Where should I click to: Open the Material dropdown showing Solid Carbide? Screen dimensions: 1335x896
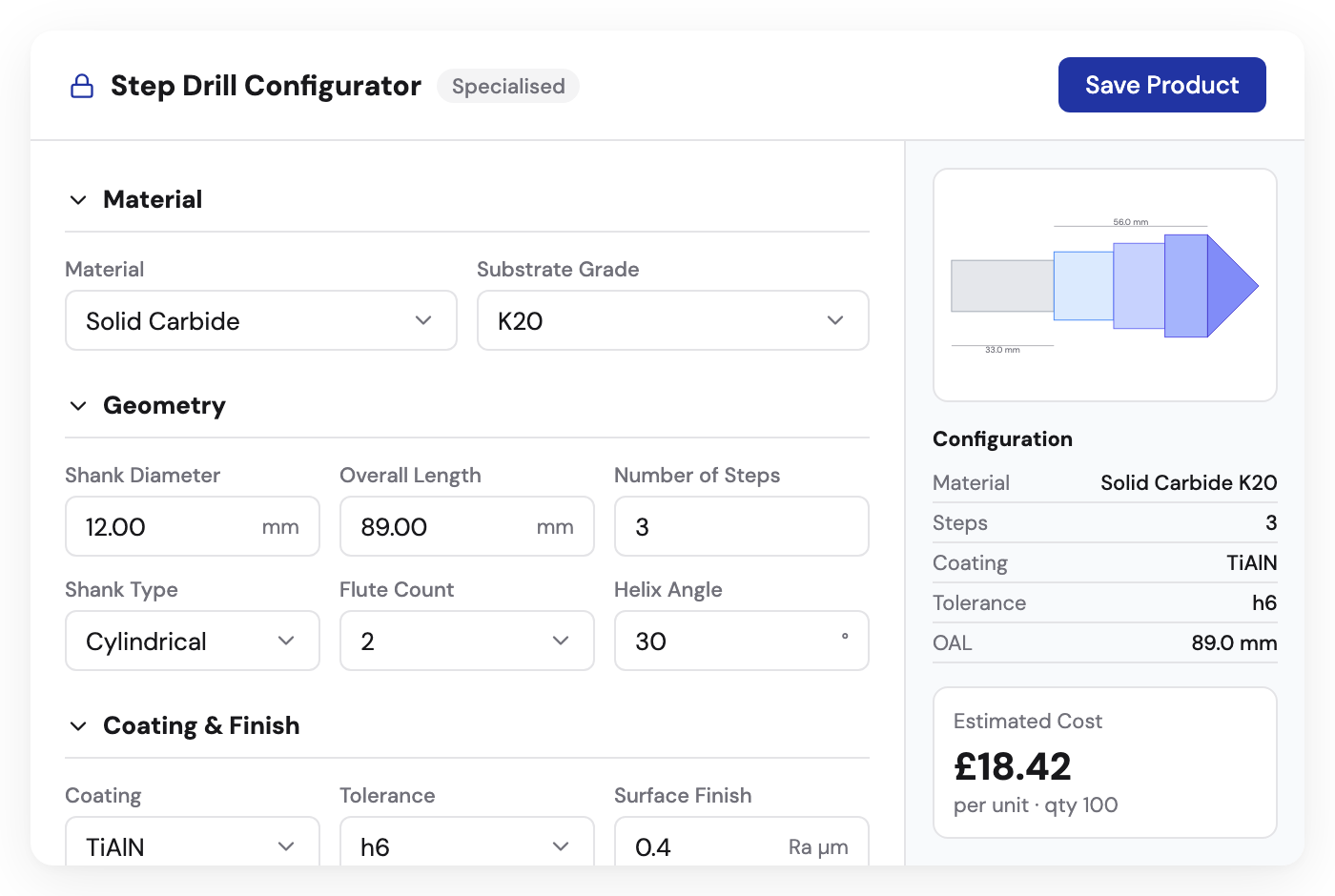260,320
